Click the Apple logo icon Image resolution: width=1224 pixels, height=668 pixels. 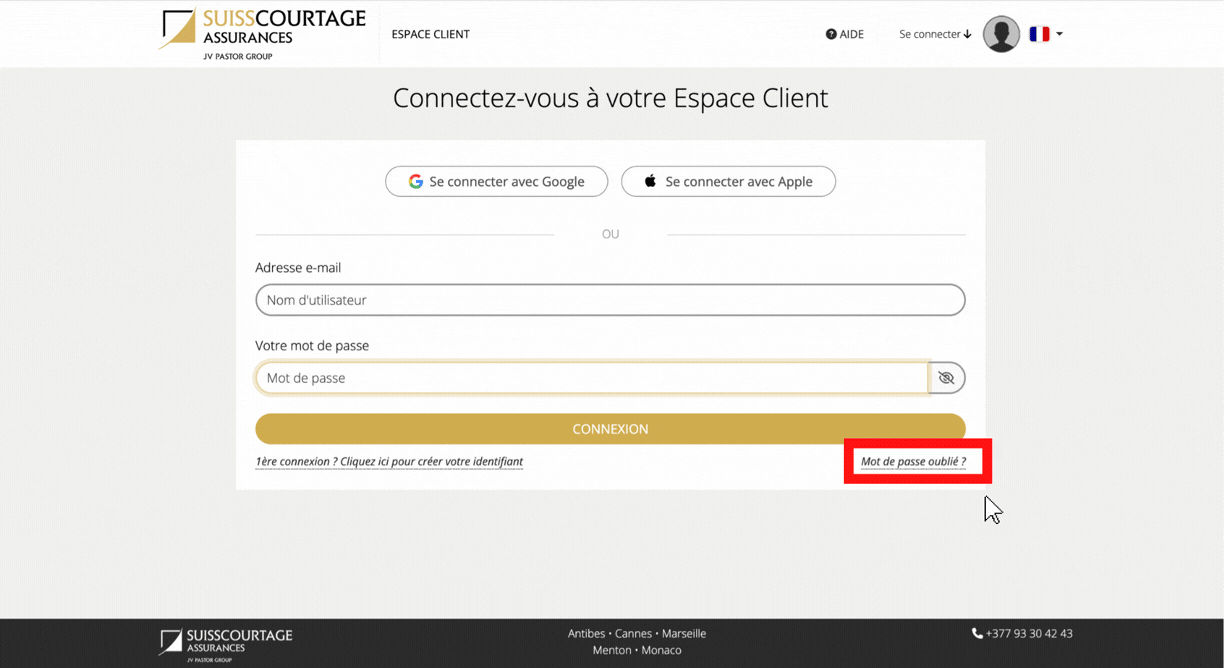650,182
